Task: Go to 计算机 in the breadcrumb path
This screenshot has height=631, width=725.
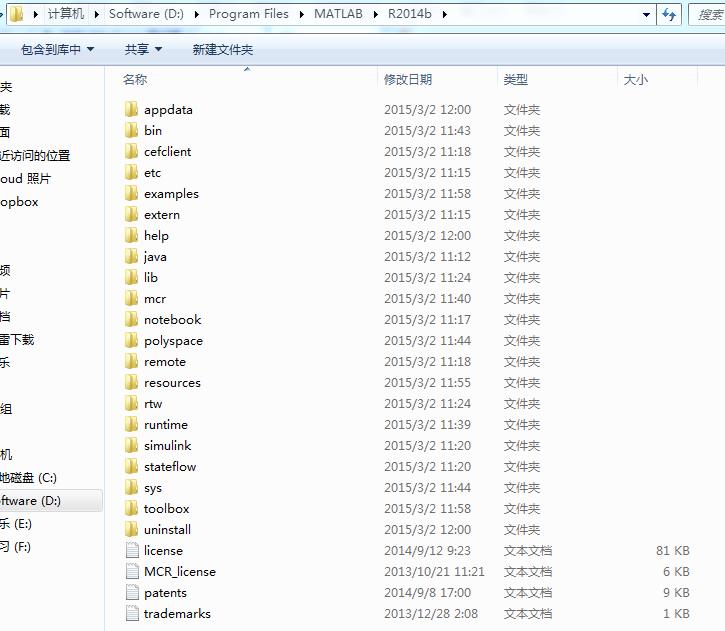Action: [x=66, y=14]
